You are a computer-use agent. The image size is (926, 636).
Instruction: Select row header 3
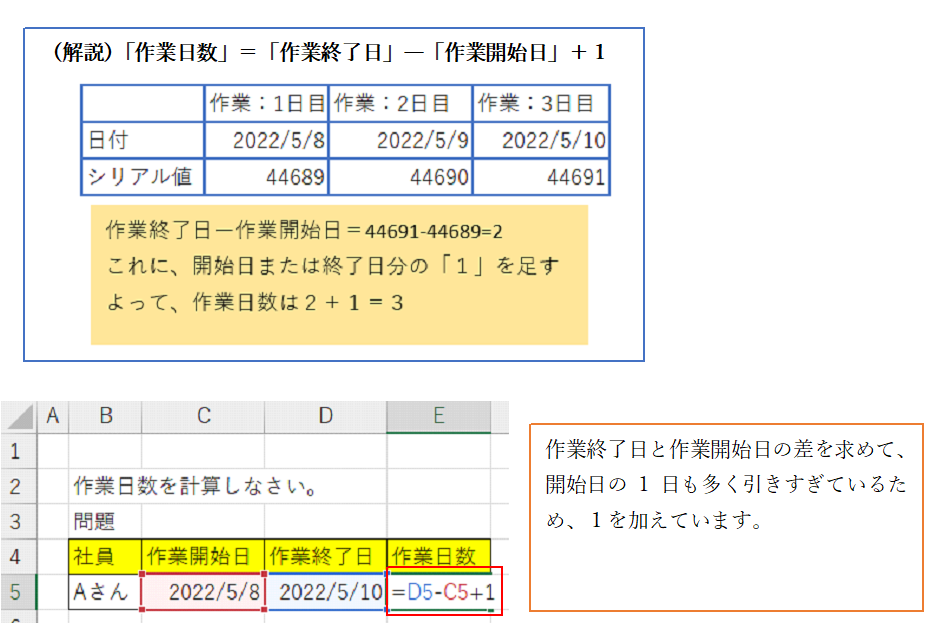[17, 521]
